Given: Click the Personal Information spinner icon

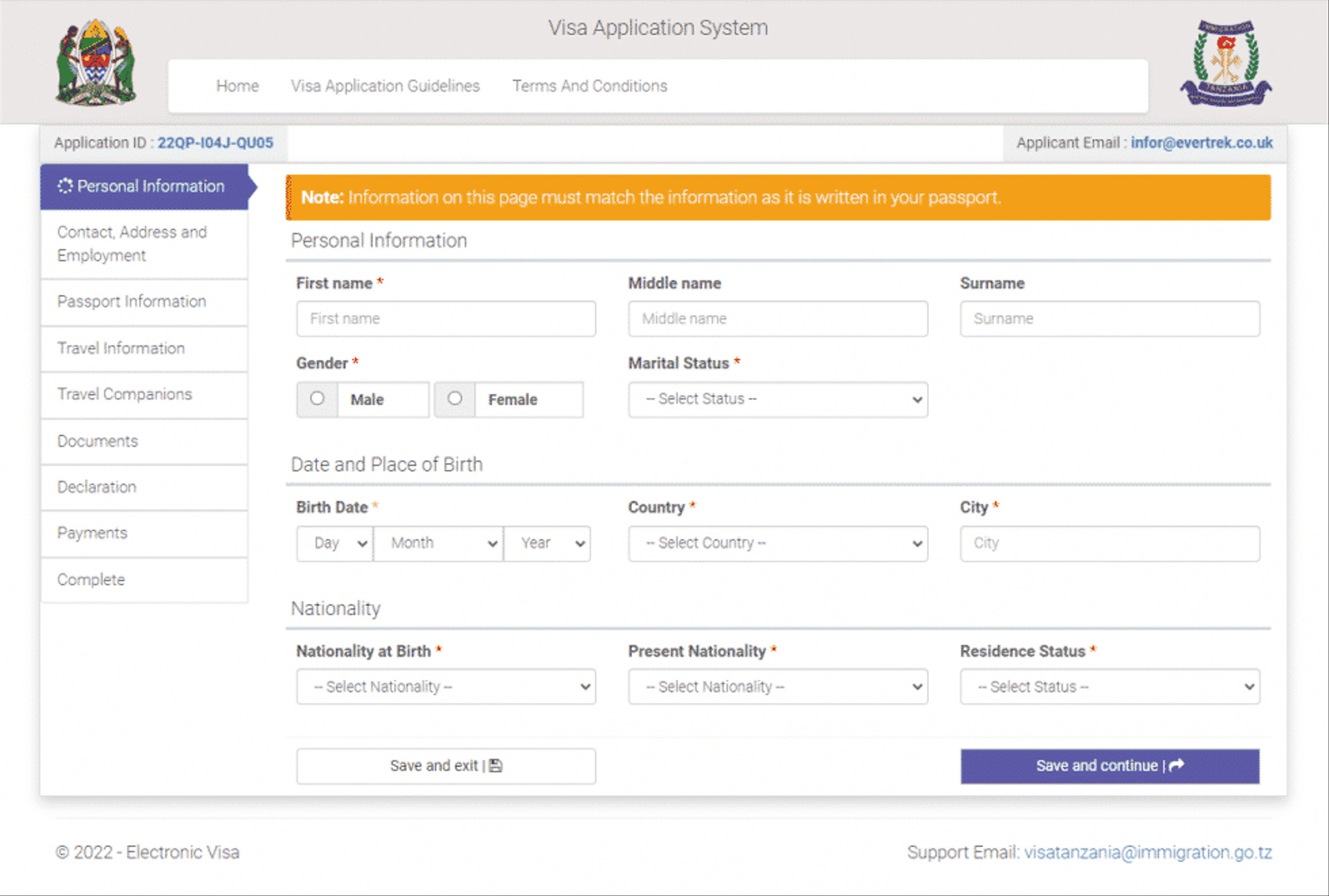Looking at the screenshot, I should 65,186.
